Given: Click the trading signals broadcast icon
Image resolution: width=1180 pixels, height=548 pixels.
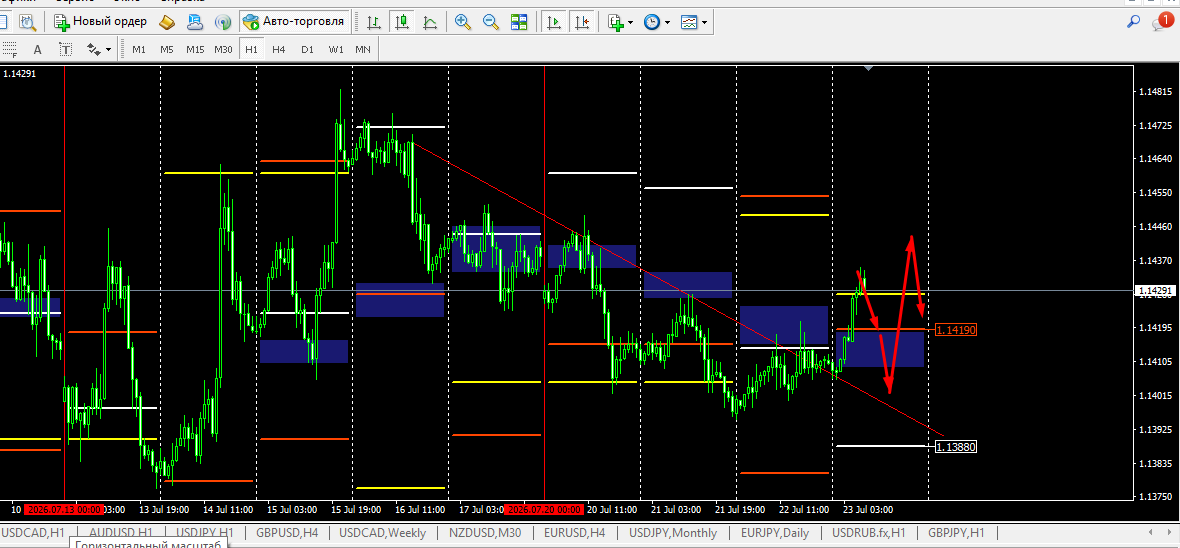Looking at the screenshot, I should (223, 23).
